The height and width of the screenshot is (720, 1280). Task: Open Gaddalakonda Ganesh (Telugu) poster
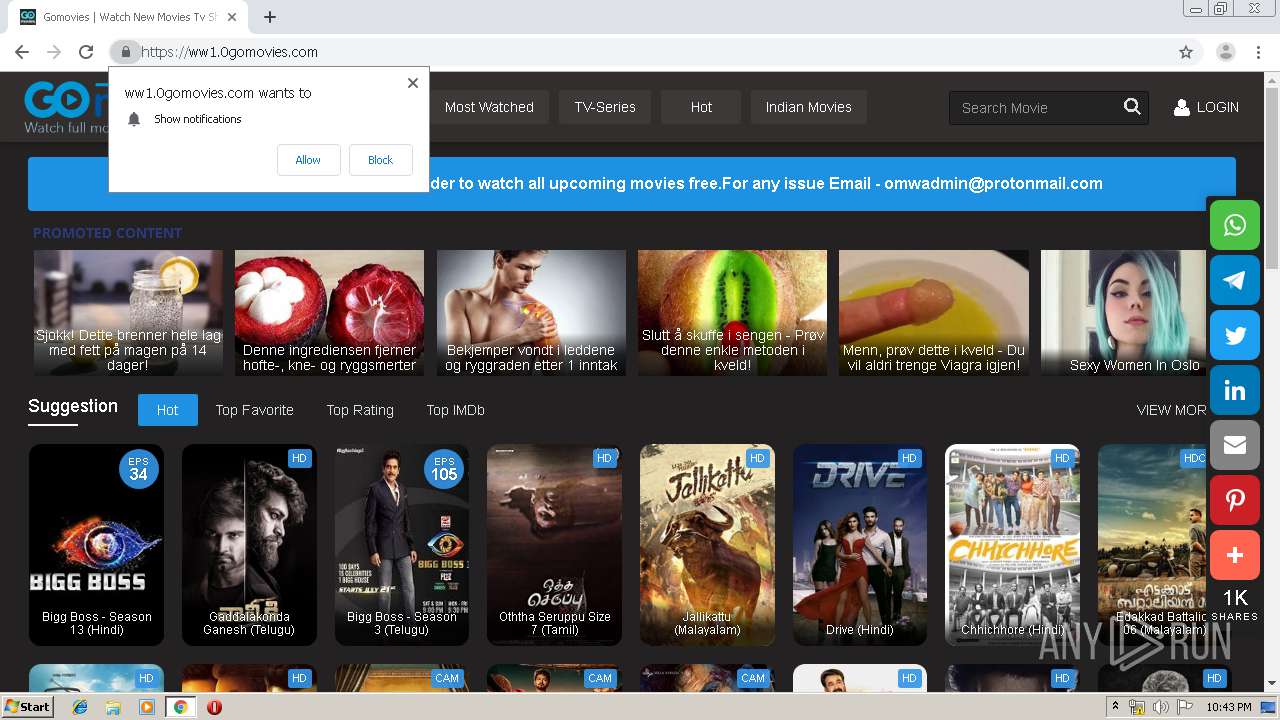click(x=249, y=545)
